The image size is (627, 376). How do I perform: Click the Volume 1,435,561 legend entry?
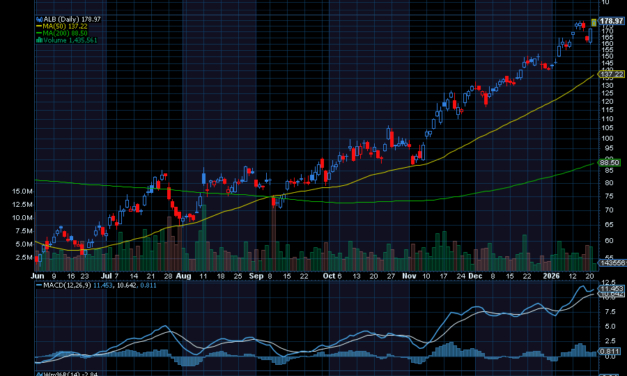coord(70,40)
